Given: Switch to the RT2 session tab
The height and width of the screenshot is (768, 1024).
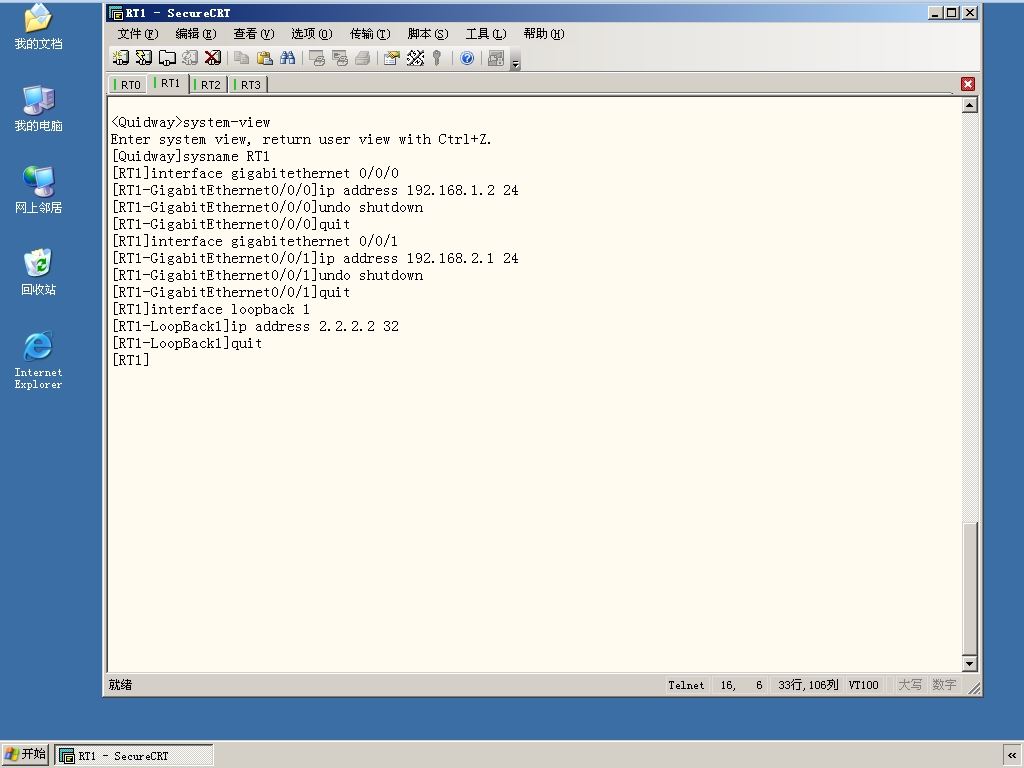Looking at the screenshot, I should (x=208, y=85).
